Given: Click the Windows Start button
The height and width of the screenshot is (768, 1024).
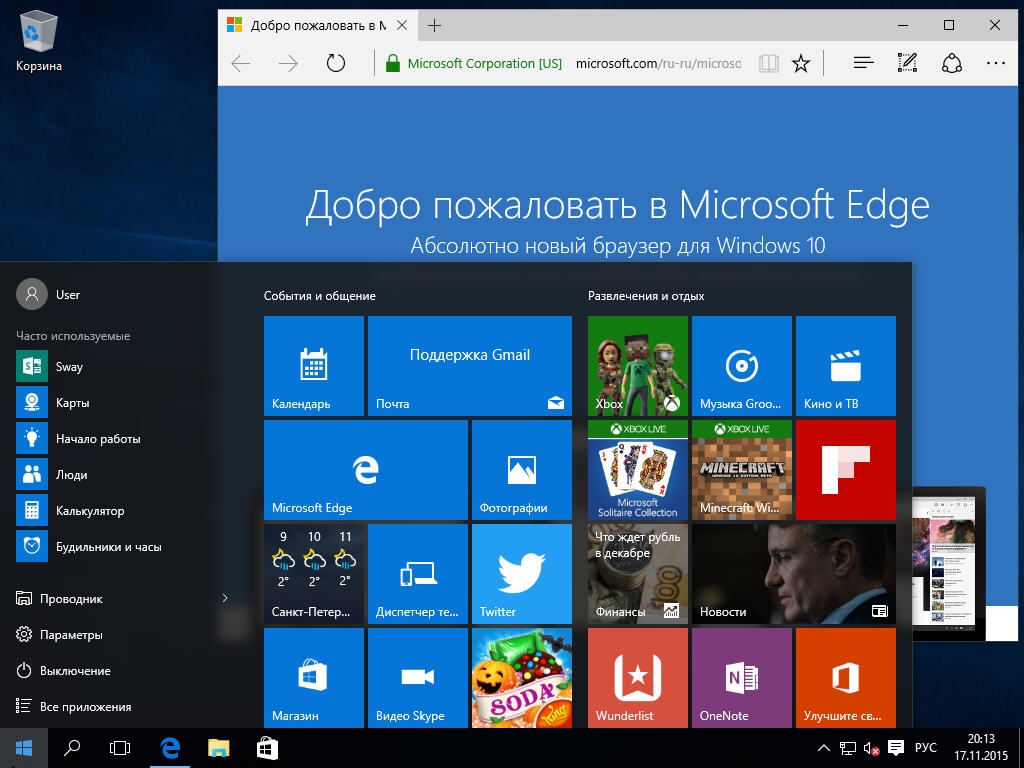Looking at the screenshot, I should (24, 748).
